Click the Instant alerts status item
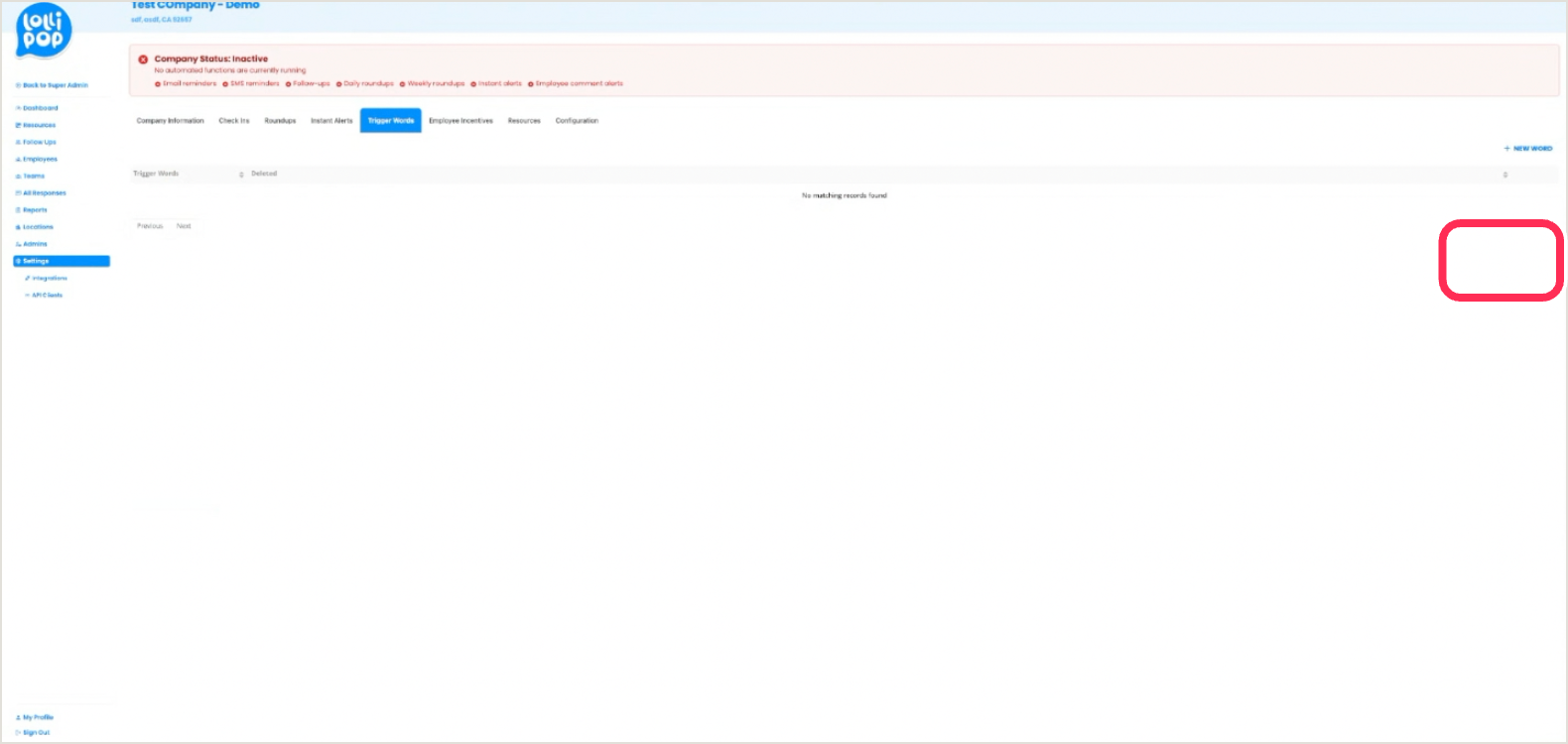The height and width of the screenshot is (744, 1568). pos(496,83)
